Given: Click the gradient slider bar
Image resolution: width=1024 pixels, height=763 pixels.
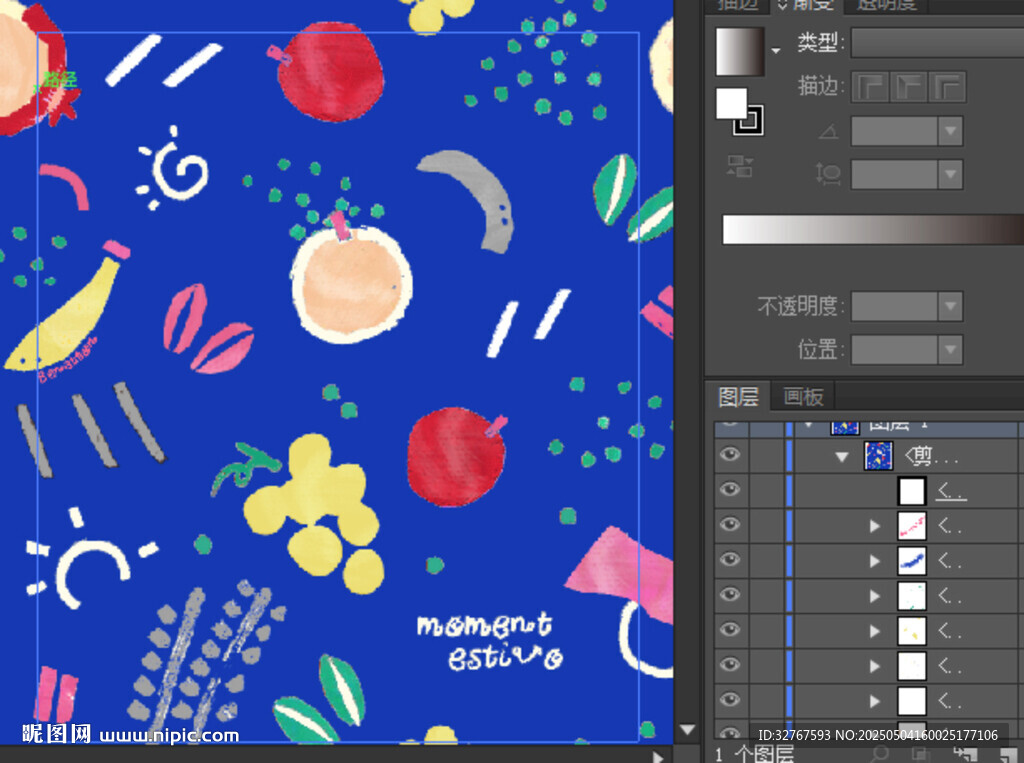Looking at the screenshot, I should pos(870,229).
